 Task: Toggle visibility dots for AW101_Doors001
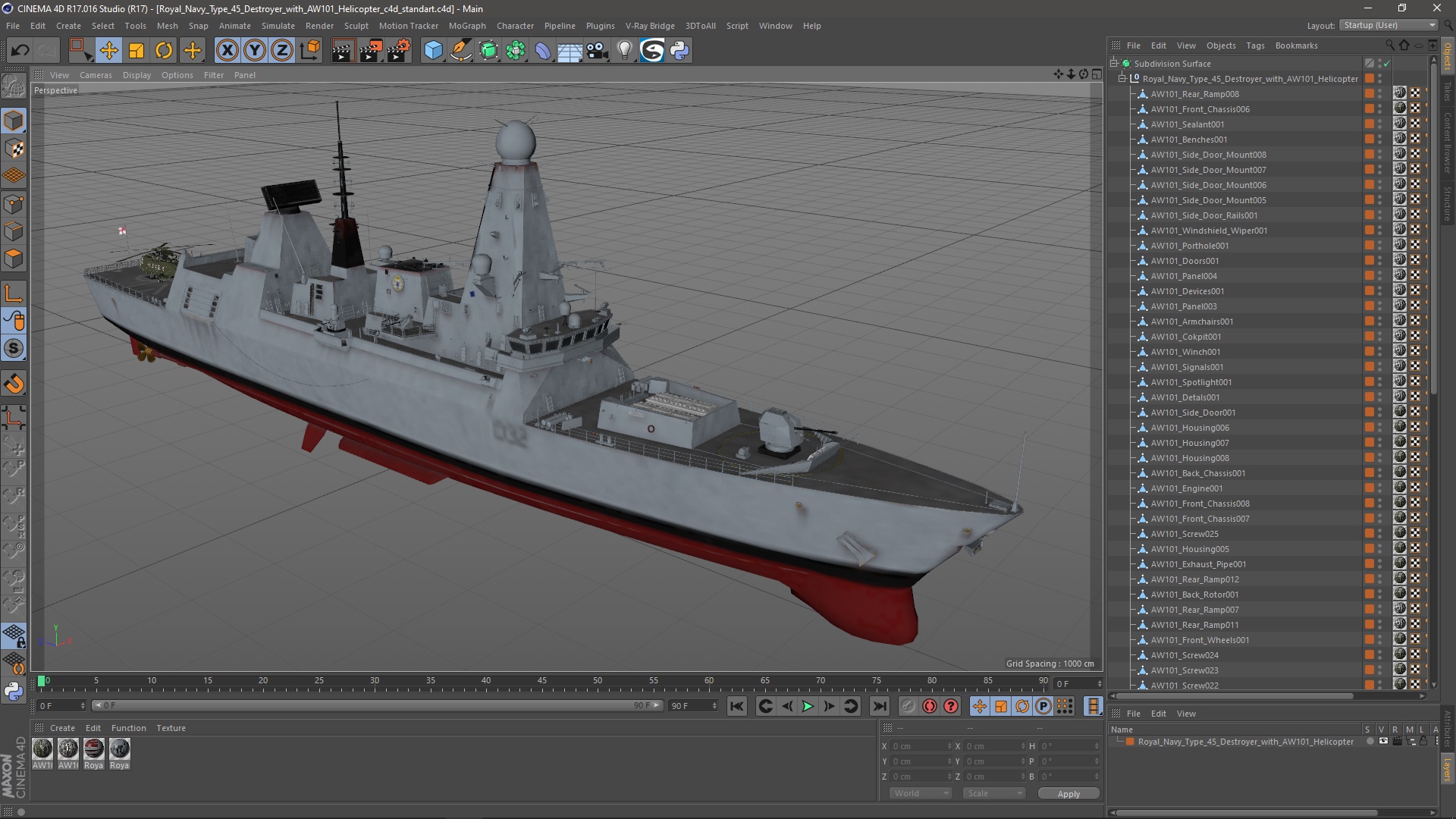(x=1380, y=261)
